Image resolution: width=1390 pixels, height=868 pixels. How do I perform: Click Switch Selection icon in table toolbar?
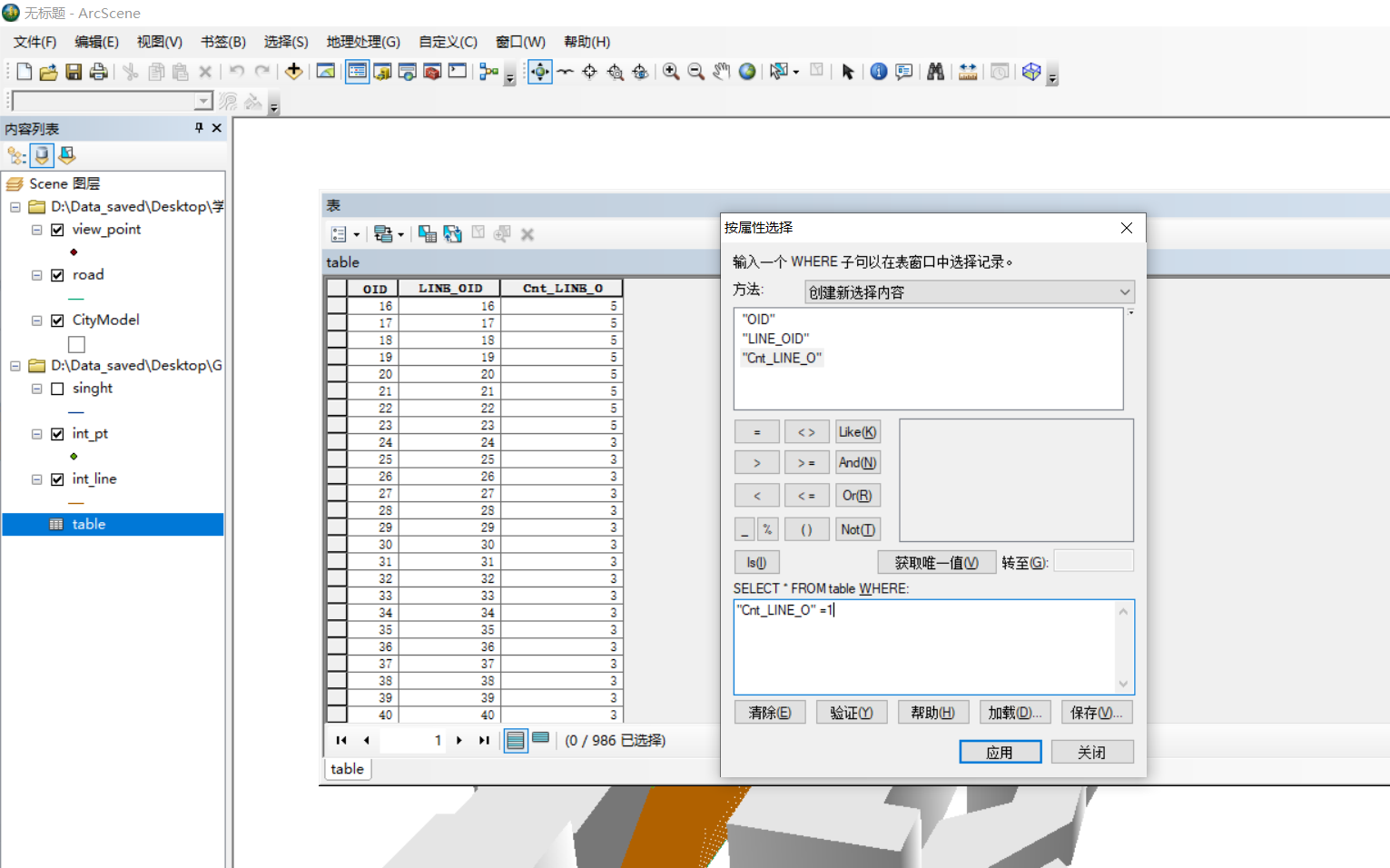(x=452, y=234)
